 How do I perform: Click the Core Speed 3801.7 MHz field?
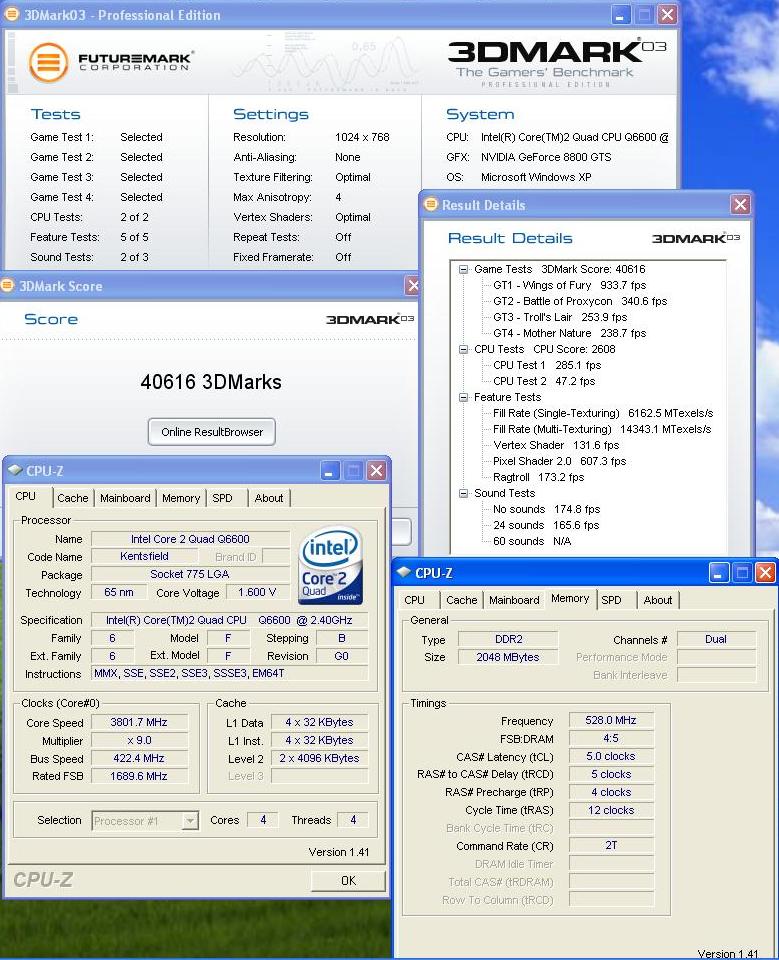139,722
